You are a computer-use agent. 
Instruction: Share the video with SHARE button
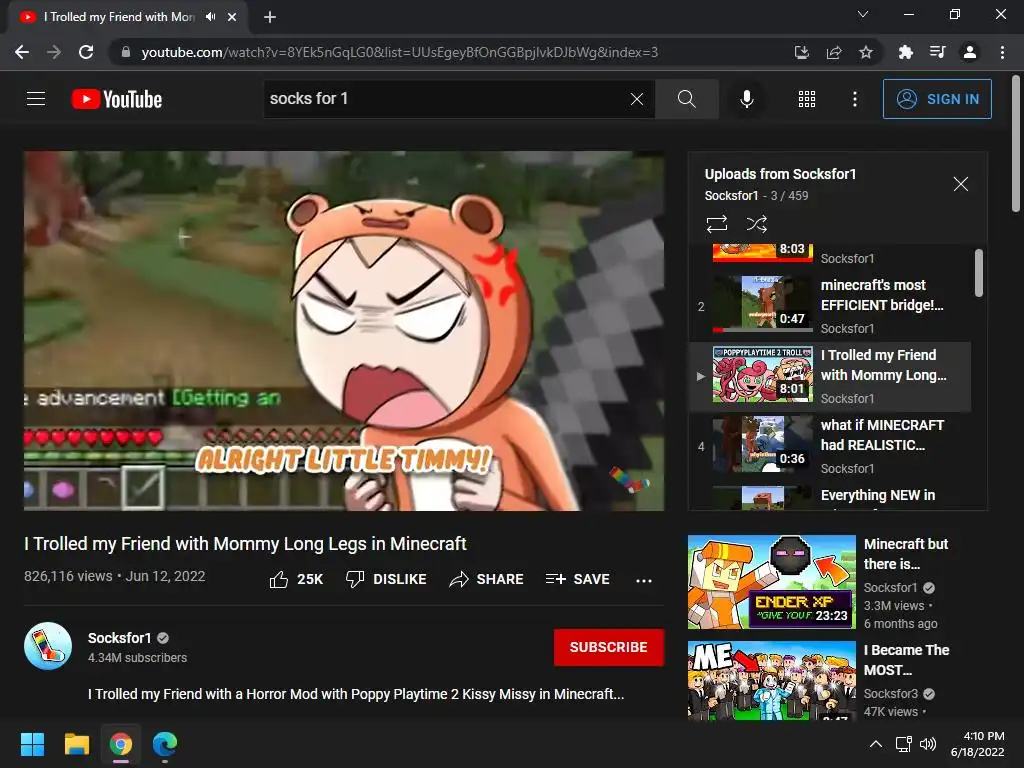487,579
